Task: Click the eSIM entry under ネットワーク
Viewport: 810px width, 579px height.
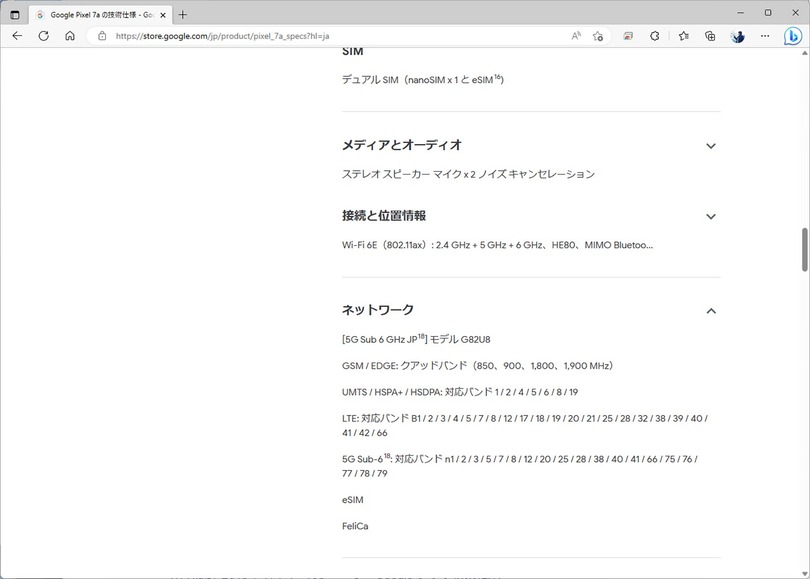Action: (x=352, y=500)
